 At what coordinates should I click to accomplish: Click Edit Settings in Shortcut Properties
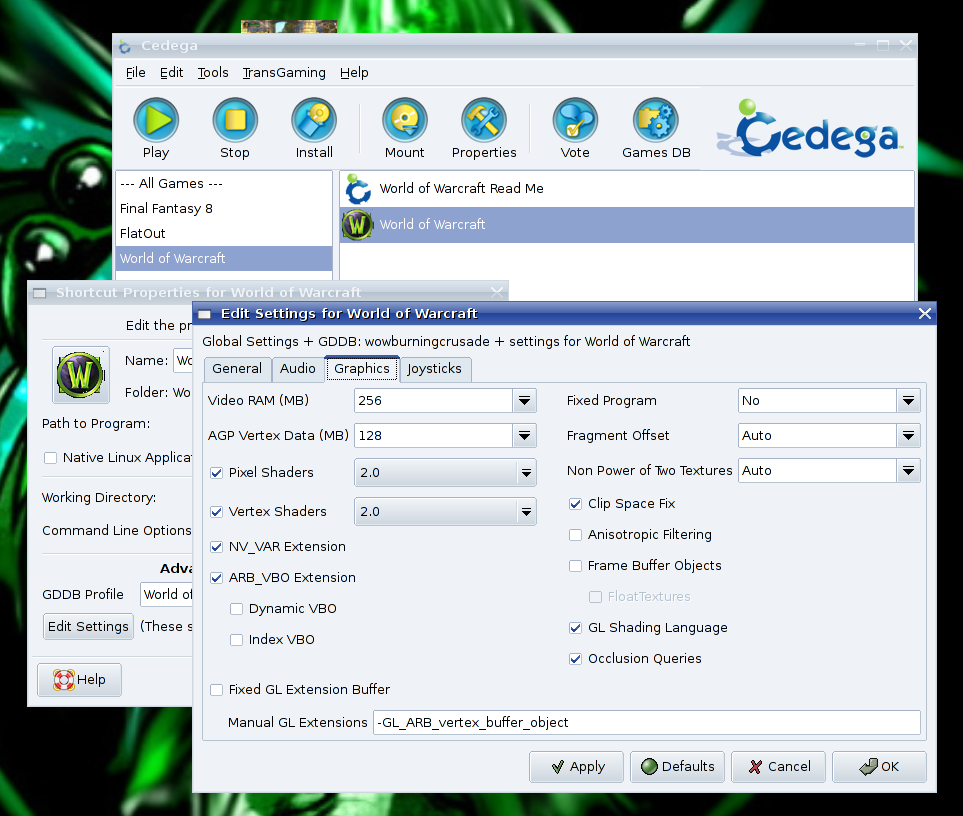pos(88,626)
